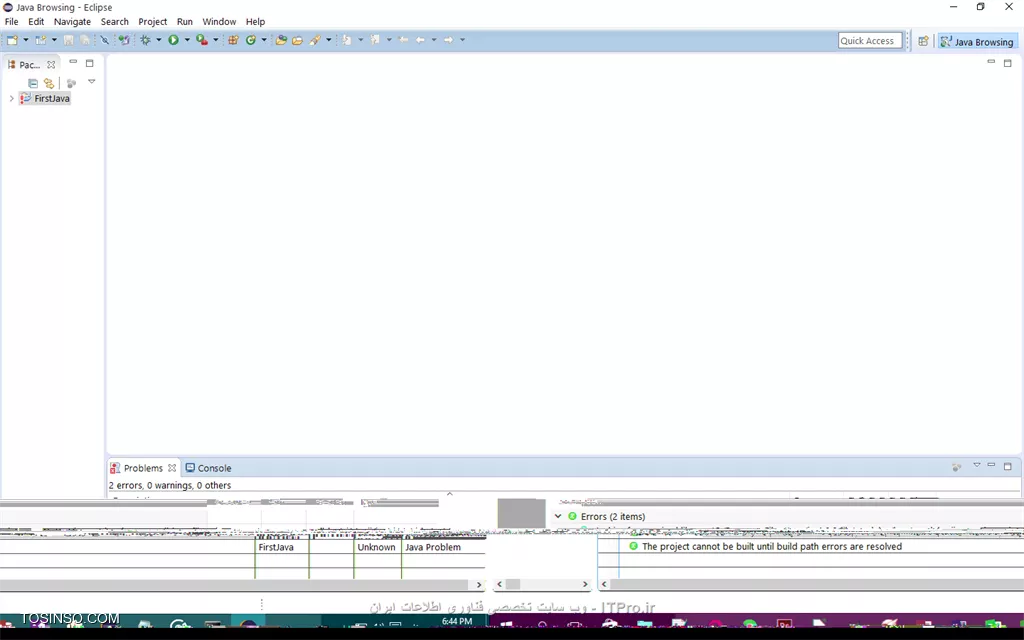Close the Package Explorer tab

(x=51, y=65)
